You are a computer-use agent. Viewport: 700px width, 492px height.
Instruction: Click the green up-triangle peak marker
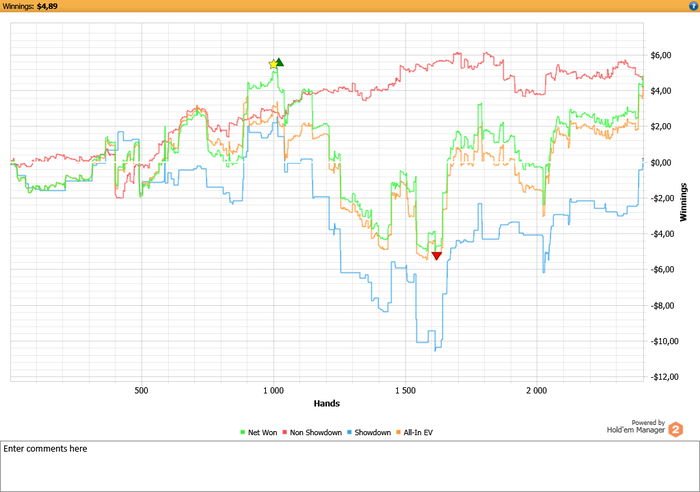pyautogui.click(x=279, y=62)
